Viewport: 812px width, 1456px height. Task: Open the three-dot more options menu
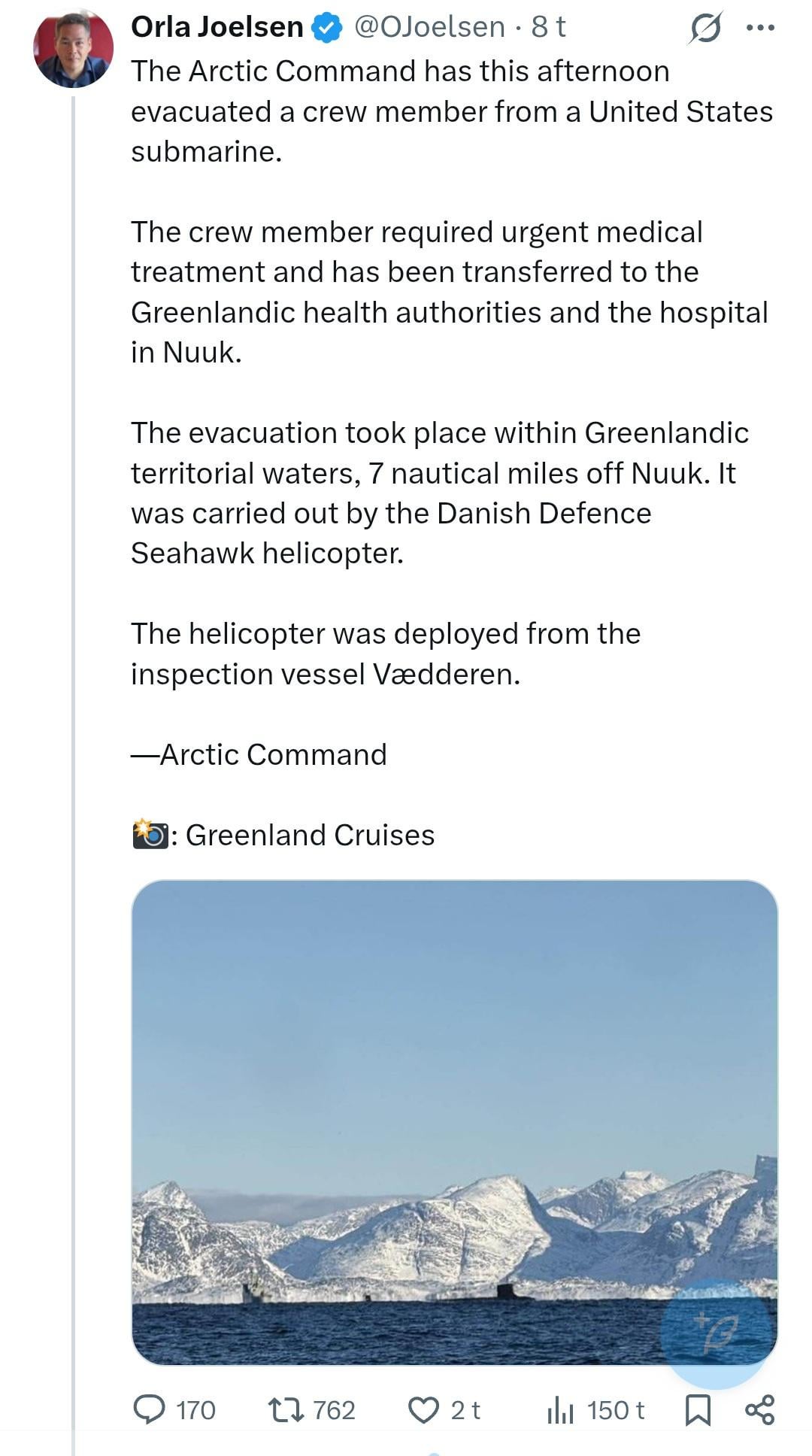pos(759,29)
